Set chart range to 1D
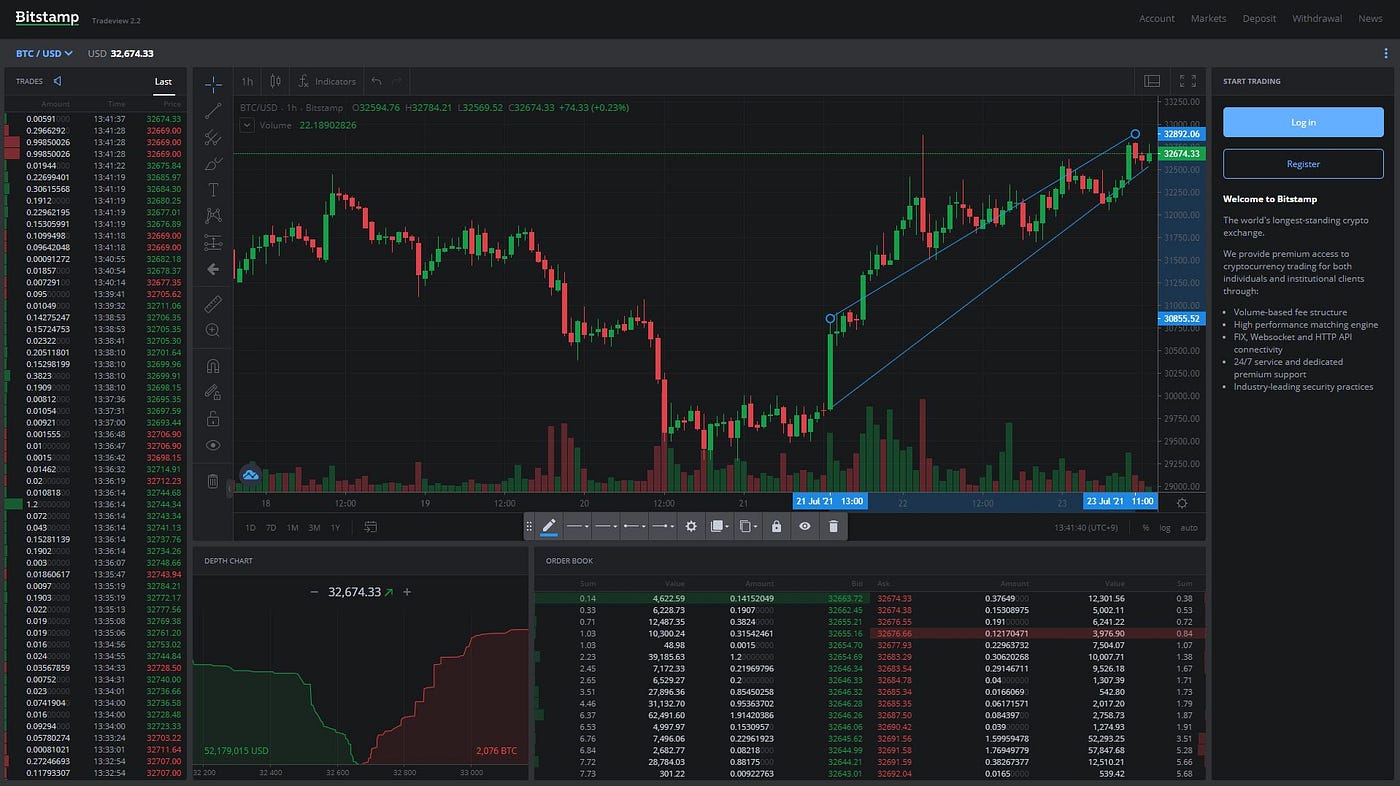 [x=251, y=527]
